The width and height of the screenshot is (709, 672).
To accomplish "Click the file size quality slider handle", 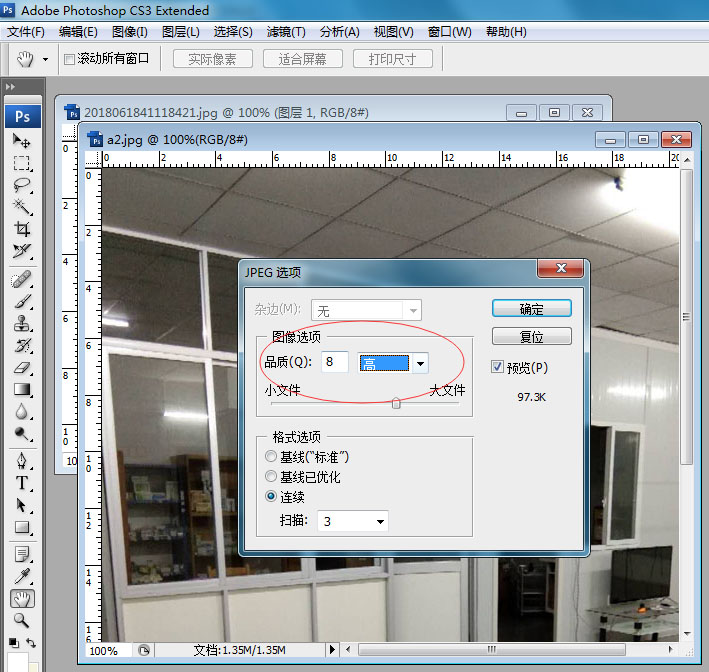I will click(x=396, y=403).
